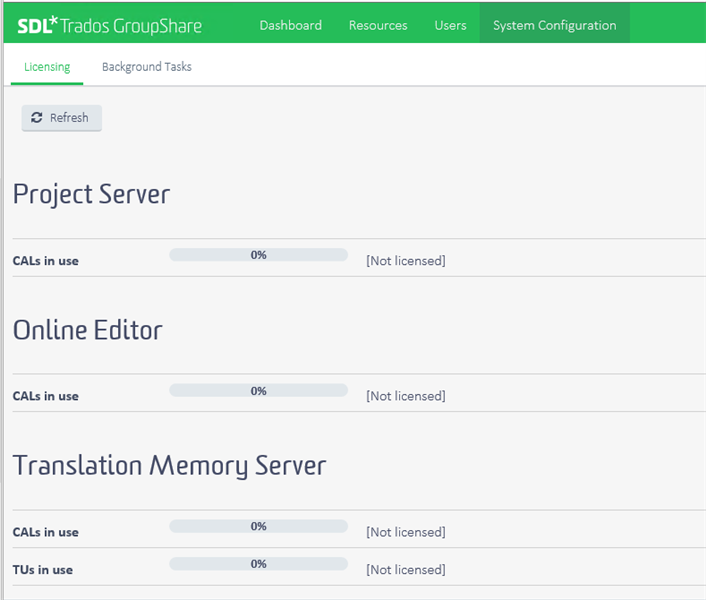Screen dimensions: 706x600
Task: Click '[Not licensed]' beside Translation Memory Server CALs
Action: (x=406, y=532)
